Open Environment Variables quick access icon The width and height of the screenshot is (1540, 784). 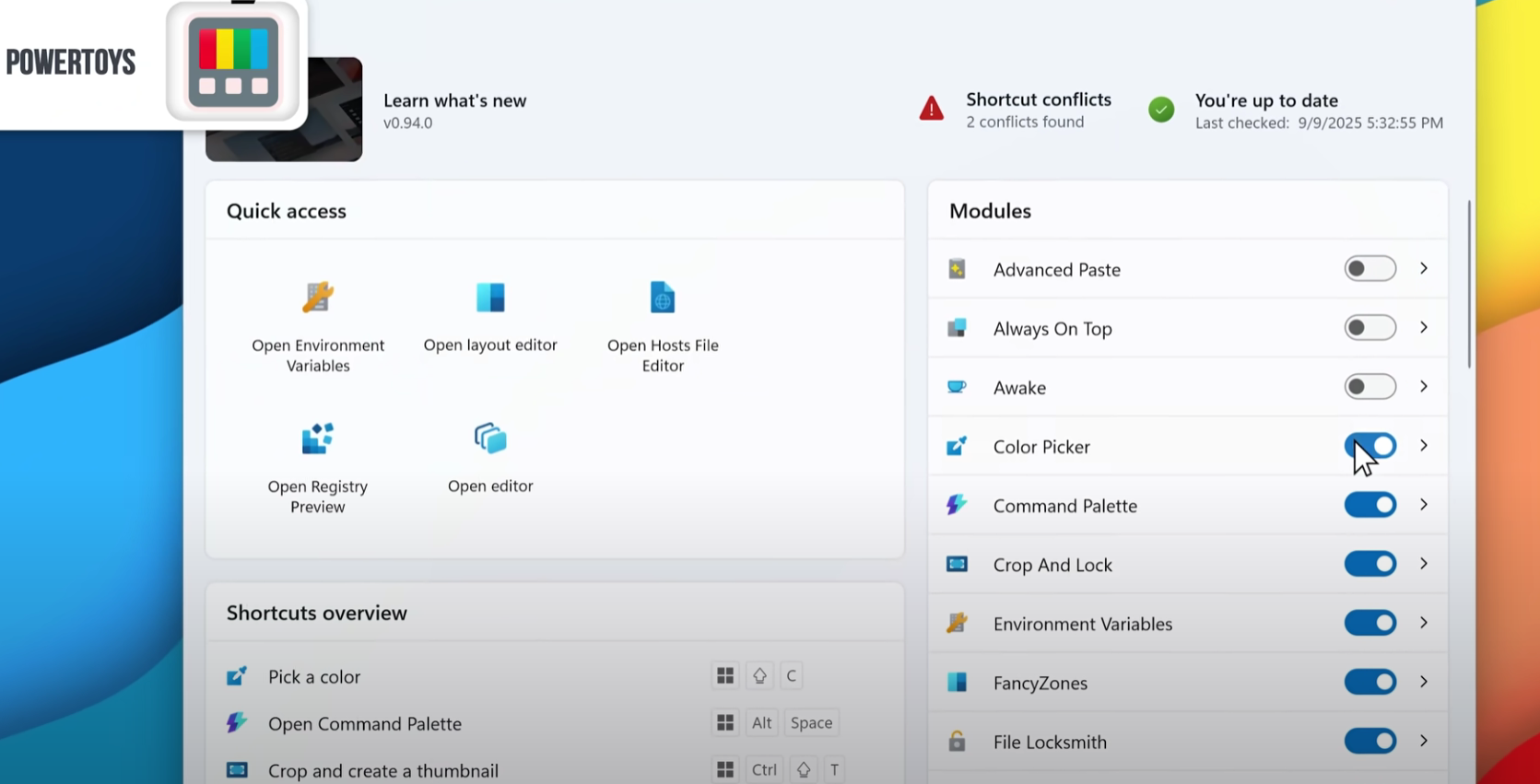[318, 298]
